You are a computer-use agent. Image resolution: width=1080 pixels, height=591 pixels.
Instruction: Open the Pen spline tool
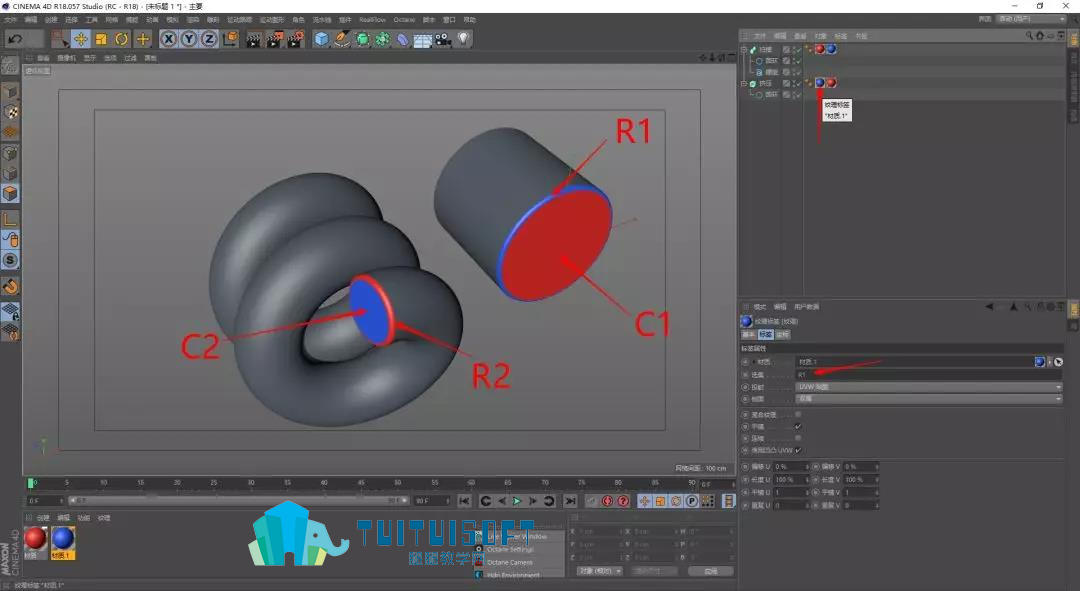coord(342,39)
